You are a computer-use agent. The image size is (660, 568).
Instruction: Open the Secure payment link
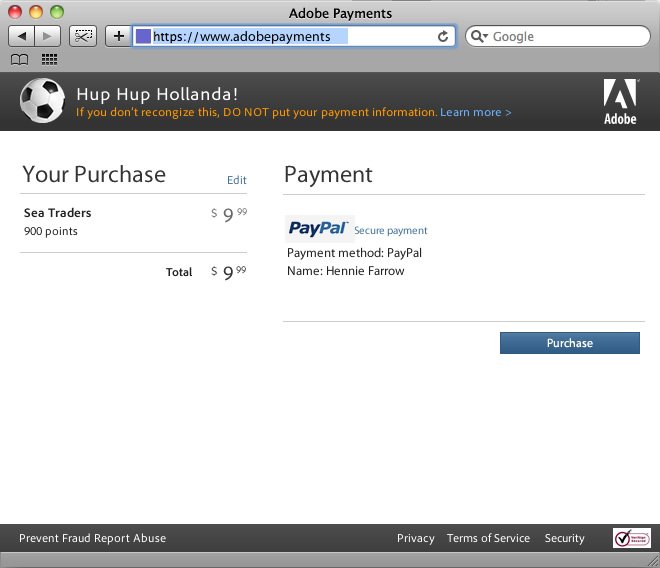pyautogui.click(x=390, y=230)
